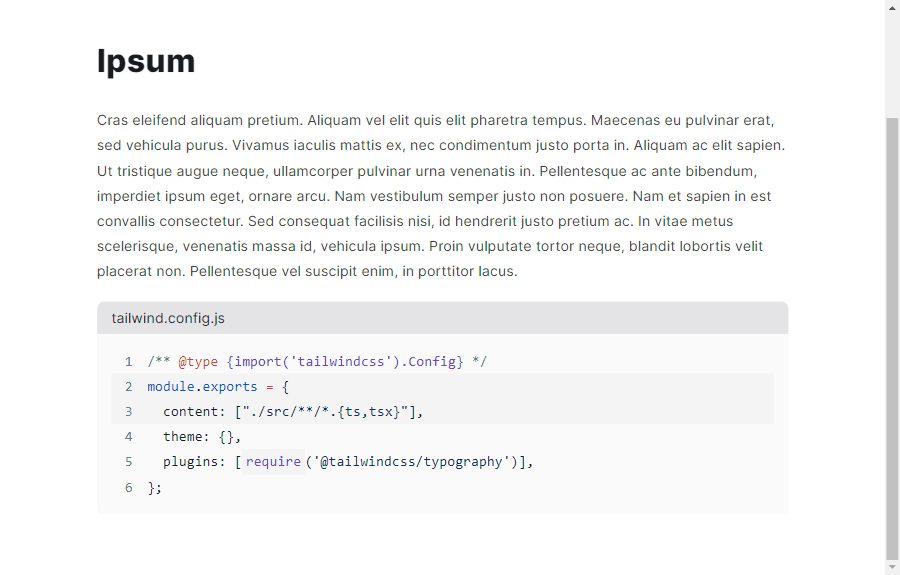Click line number 1 in code block

[129, 362]
